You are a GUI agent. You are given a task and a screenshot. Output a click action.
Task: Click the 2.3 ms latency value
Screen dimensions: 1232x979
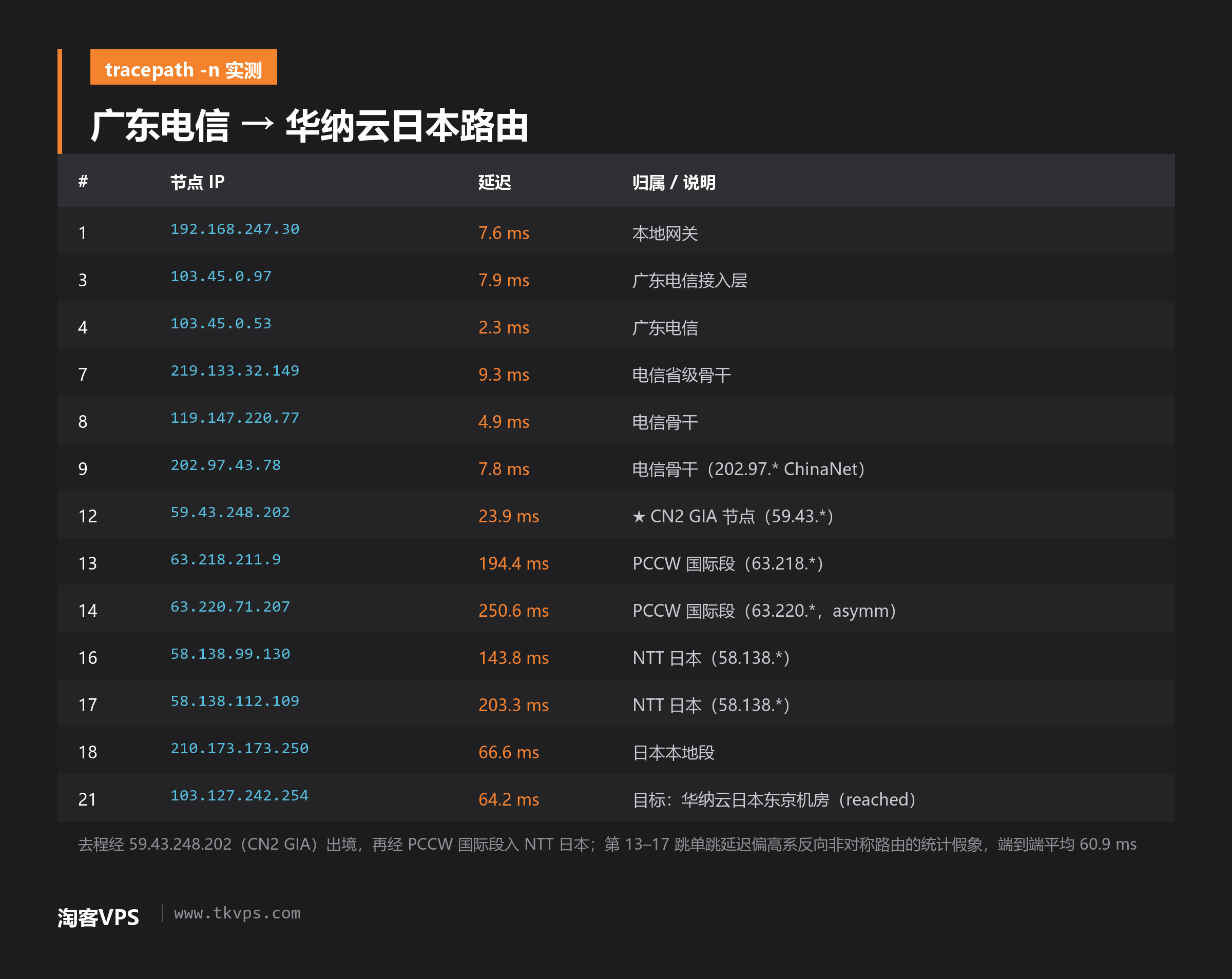(x=504, y=327)
